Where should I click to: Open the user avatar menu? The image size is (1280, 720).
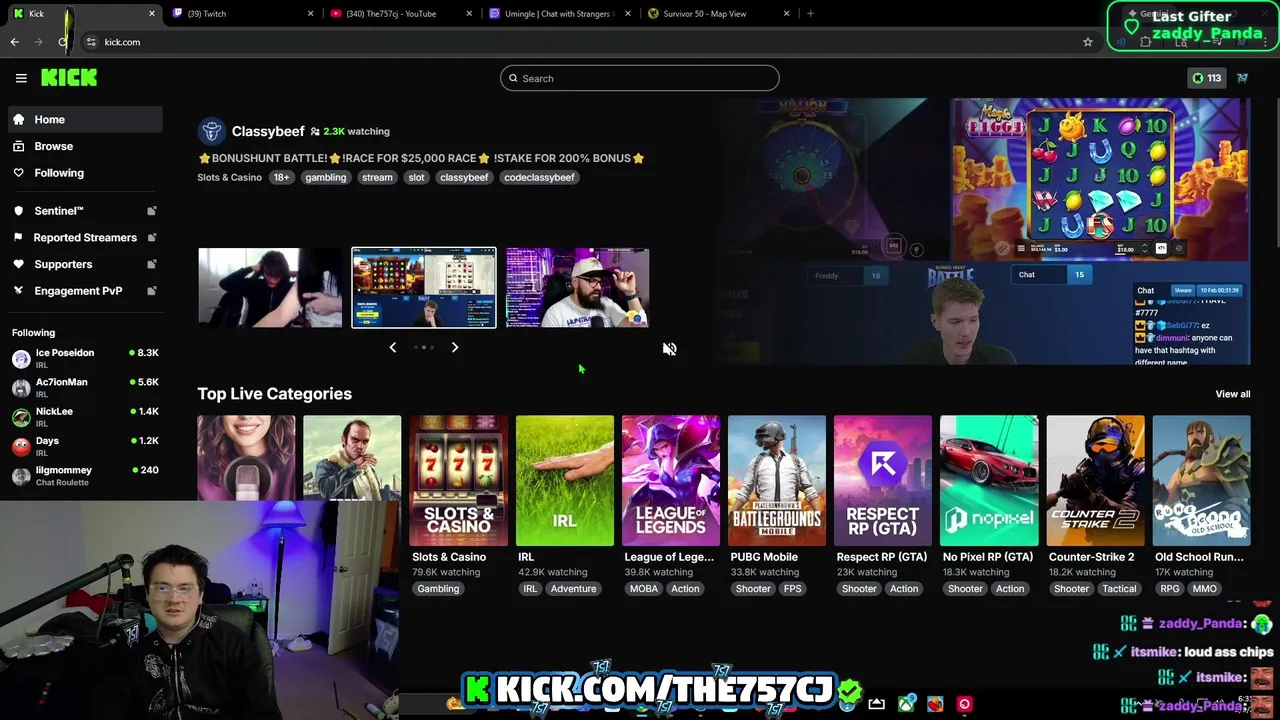coord(1242,78)
